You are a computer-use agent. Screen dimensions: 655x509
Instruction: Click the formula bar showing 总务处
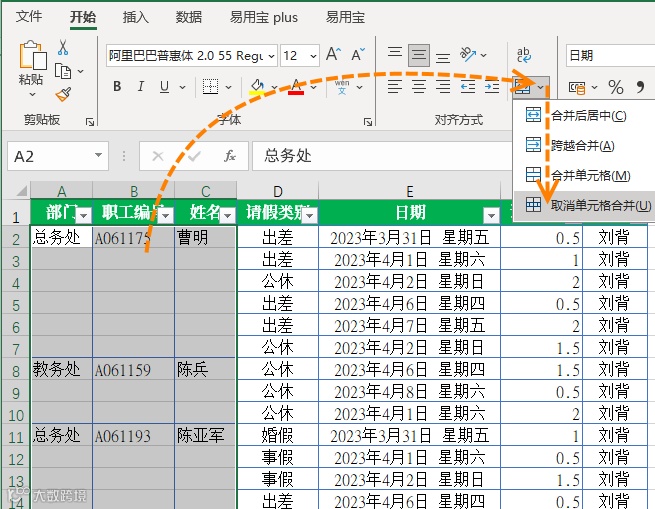pyautogui.click(x=381, y=156)
